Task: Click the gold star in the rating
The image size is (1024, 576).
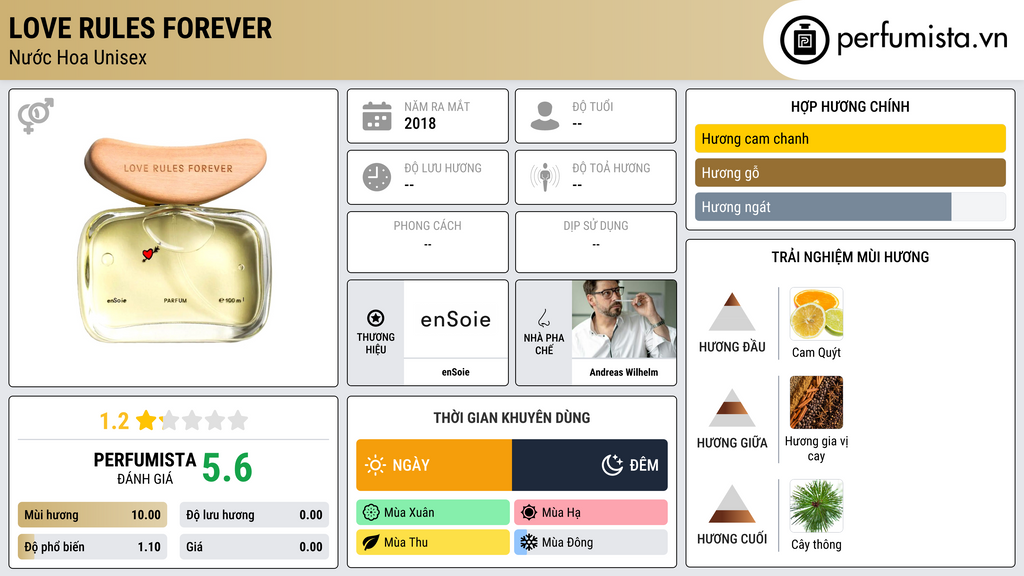Action: coord(146,420)
